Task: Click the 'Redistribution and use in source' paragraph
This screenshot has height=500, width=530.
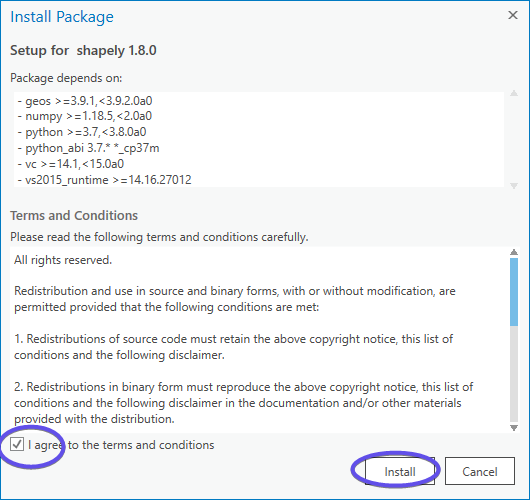Action: tap(235, 299)
